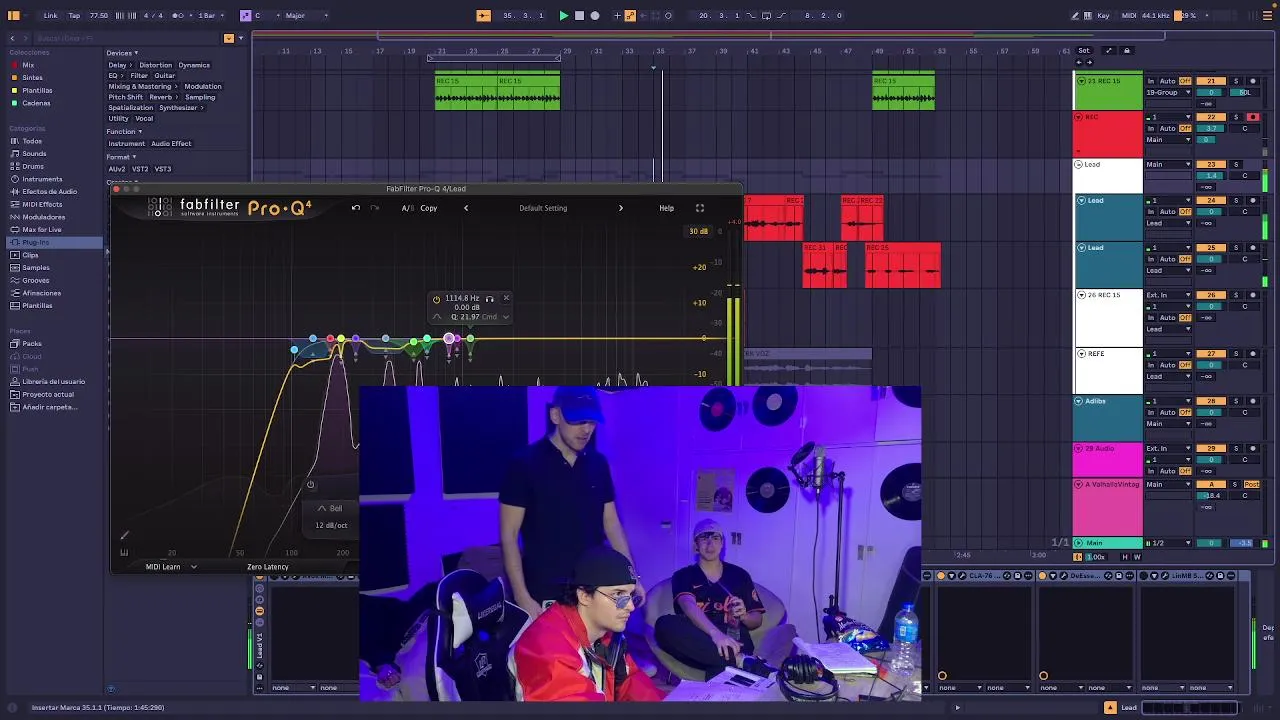Click Copy in Pro-Q toolbar
Image resolution: width=1280 pixels, height=720 pixels.
(x=428, y=208)
